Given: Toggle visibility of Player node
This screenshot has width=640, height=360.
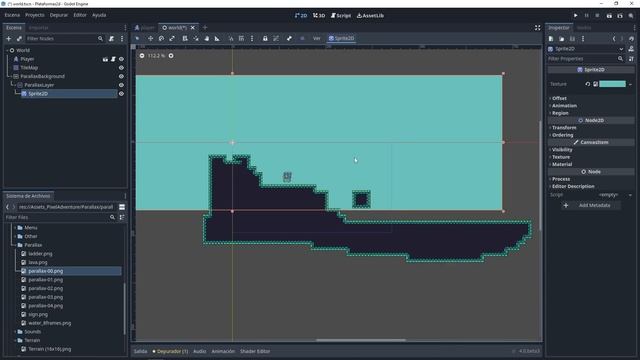Looking at the screenshot, I should [x=121, y=59].
